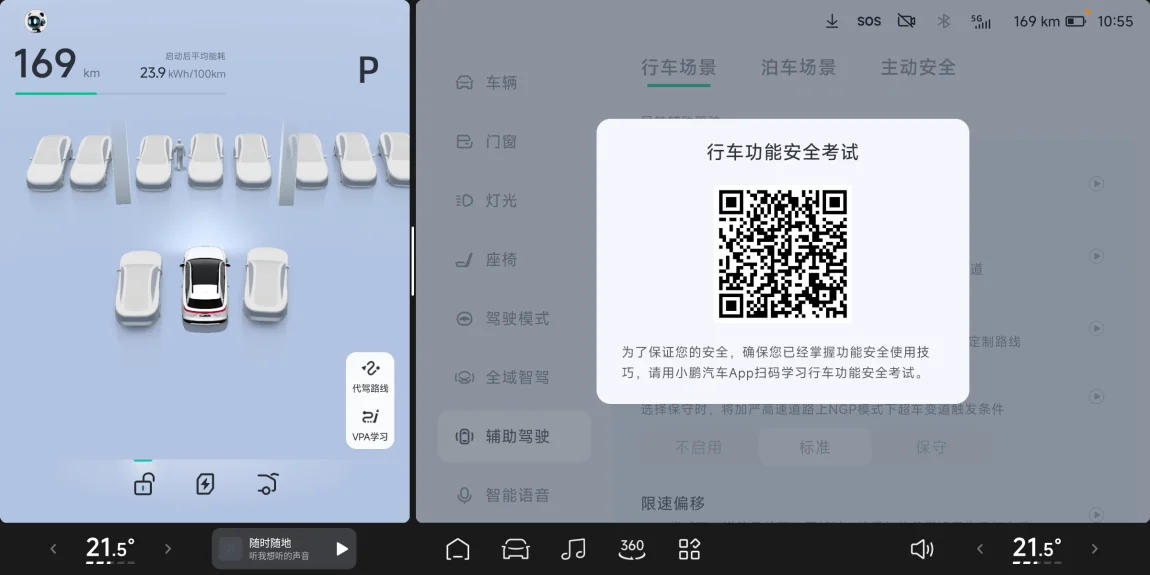This screenshot has width=1150, height=575.
Task: Go to home screen icon
Action: click(x=458, y=549)
